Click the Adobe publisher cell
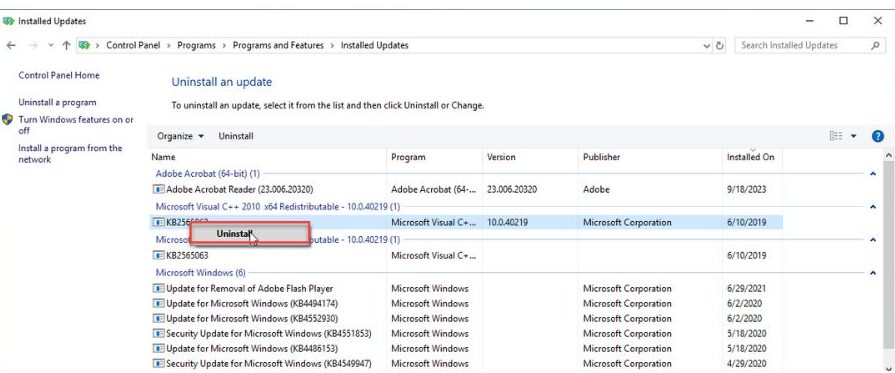 click(596, 190)
